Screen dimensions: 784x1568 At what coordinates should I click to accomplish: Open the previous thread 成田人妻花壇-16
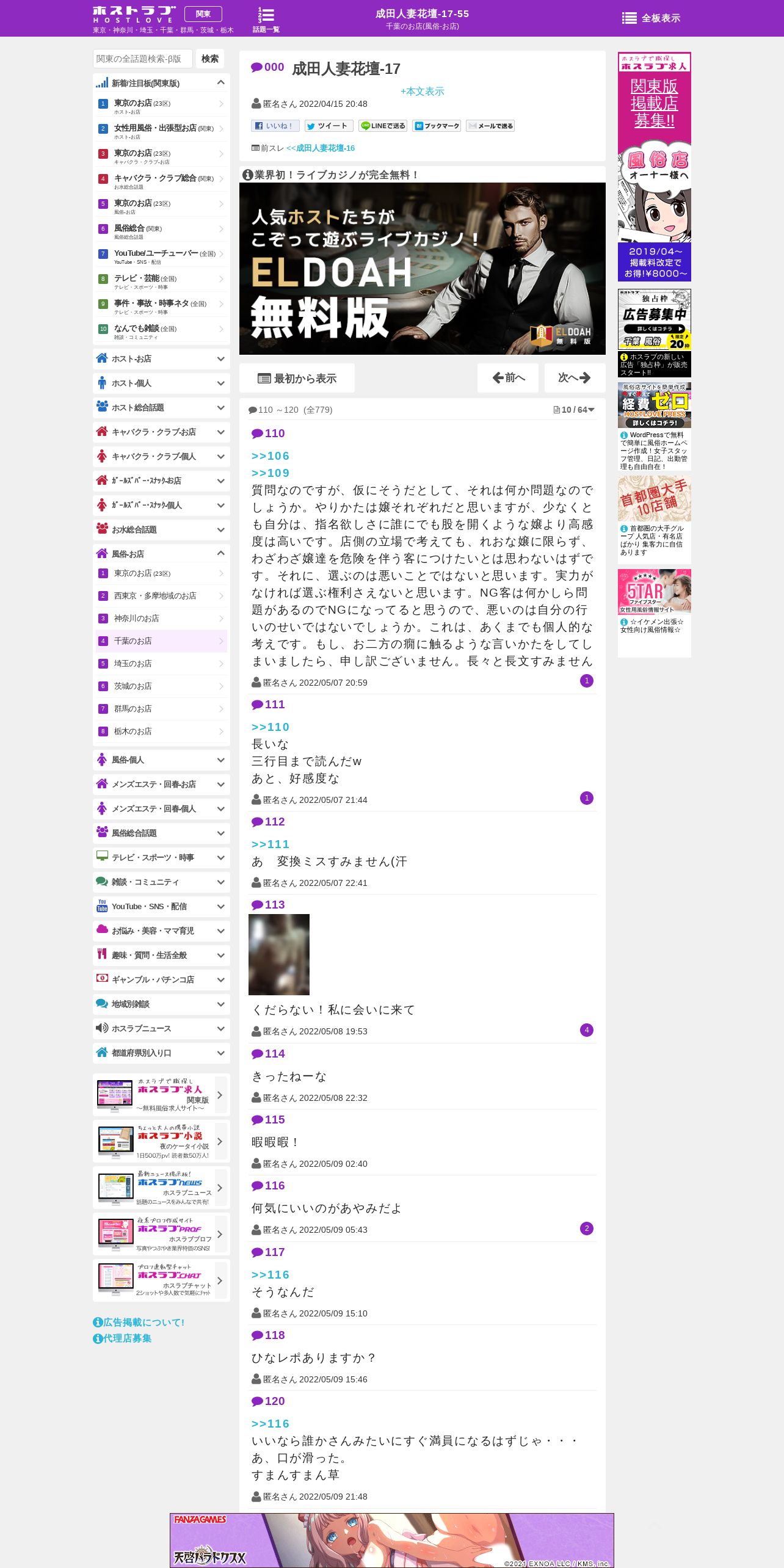[321, 148]
